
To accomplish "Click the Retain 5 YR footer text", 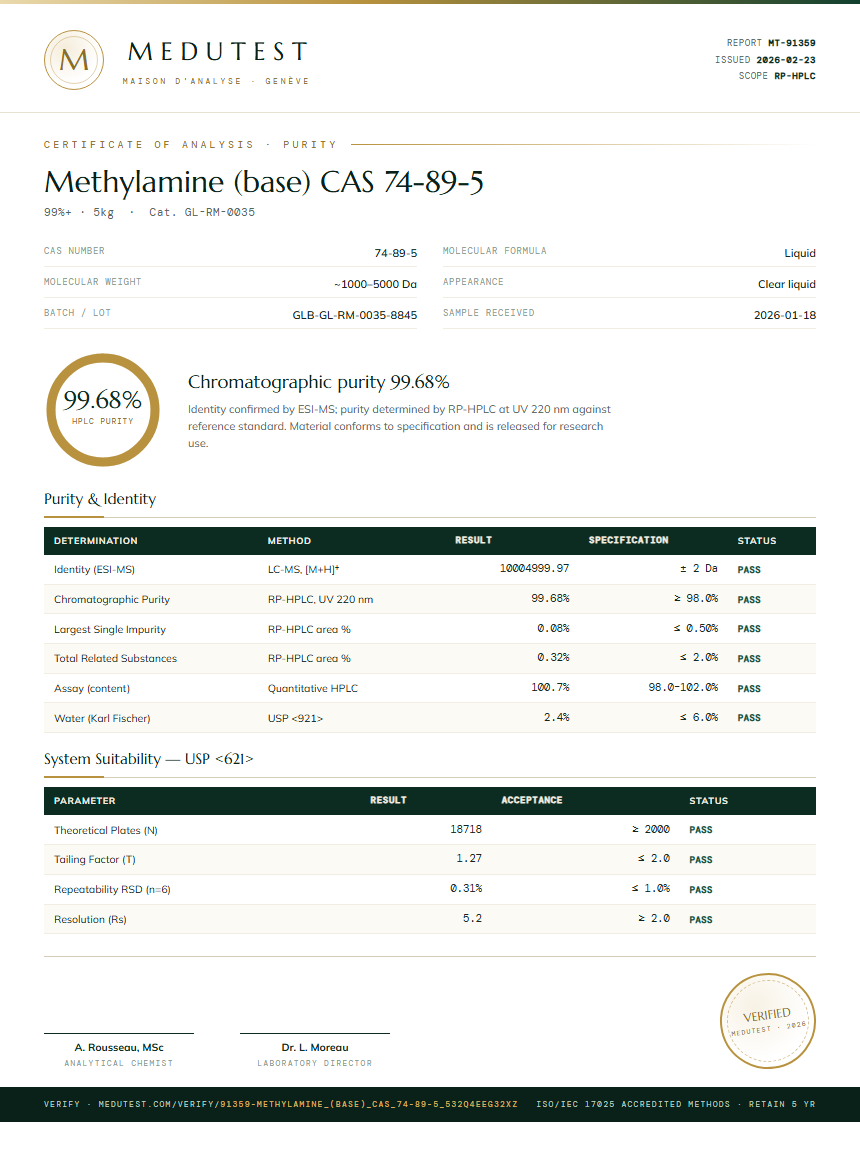I will (782, 1104).
